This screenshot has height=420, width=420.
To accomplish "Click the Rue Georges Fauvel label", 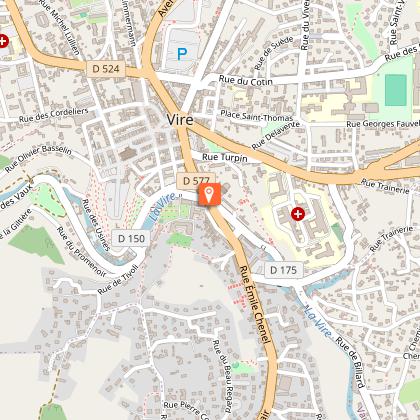I will click(383, 124).
